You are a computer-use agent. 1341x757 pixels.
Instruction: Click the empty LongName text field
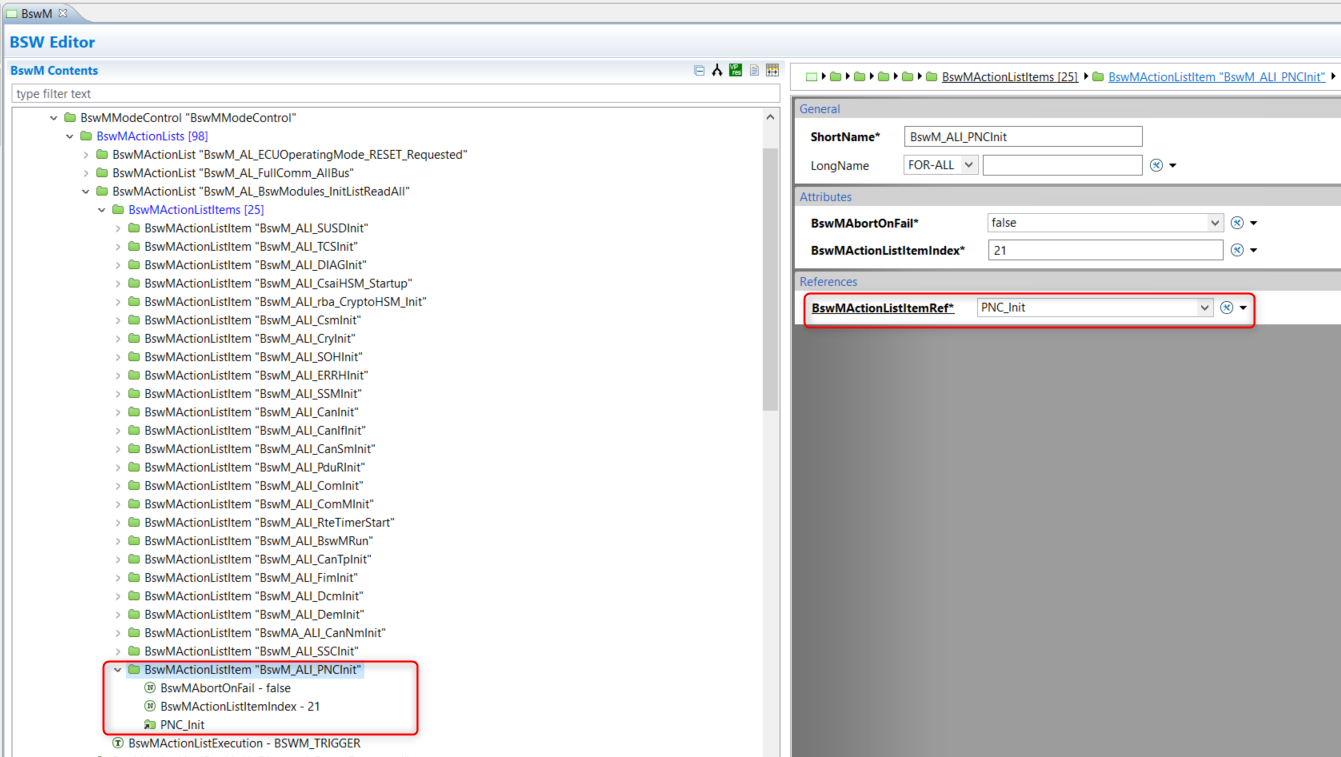pyautogui.click(x=1062, y=165)
